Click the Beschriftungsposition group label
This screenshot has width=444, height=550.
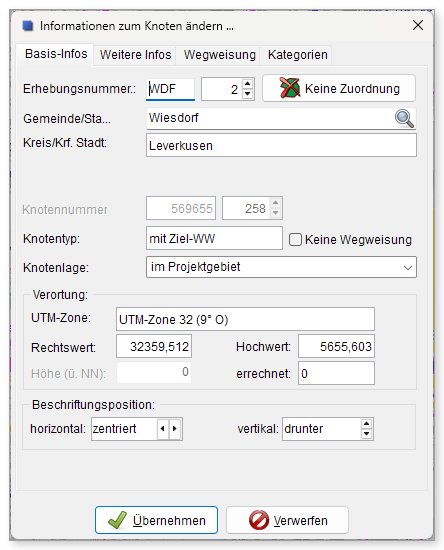(x=93, y=405)
